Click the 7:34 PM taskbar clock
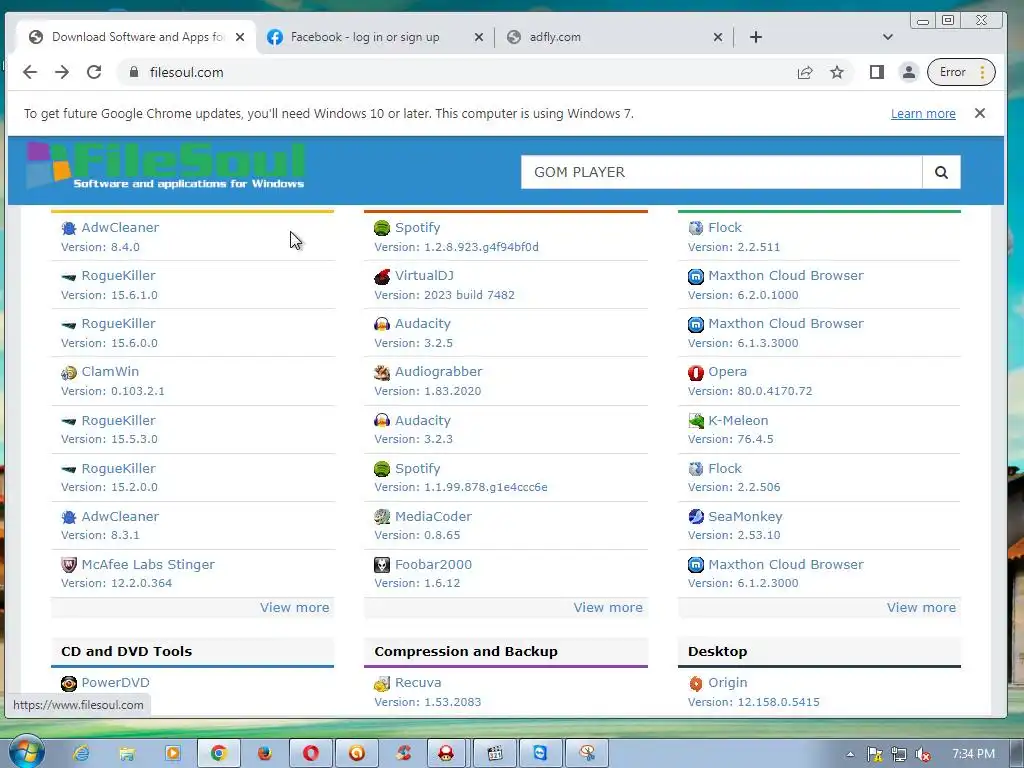Screen dimensions: 1024x768 (x=973, y=754)
